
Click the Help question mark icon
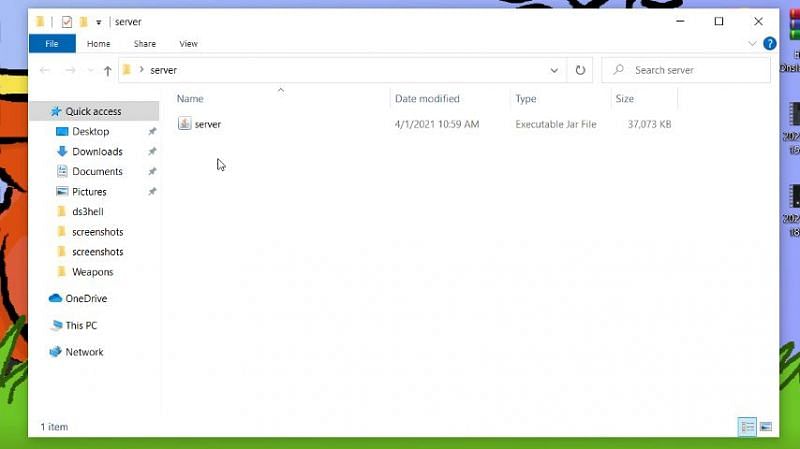[769, 44]
